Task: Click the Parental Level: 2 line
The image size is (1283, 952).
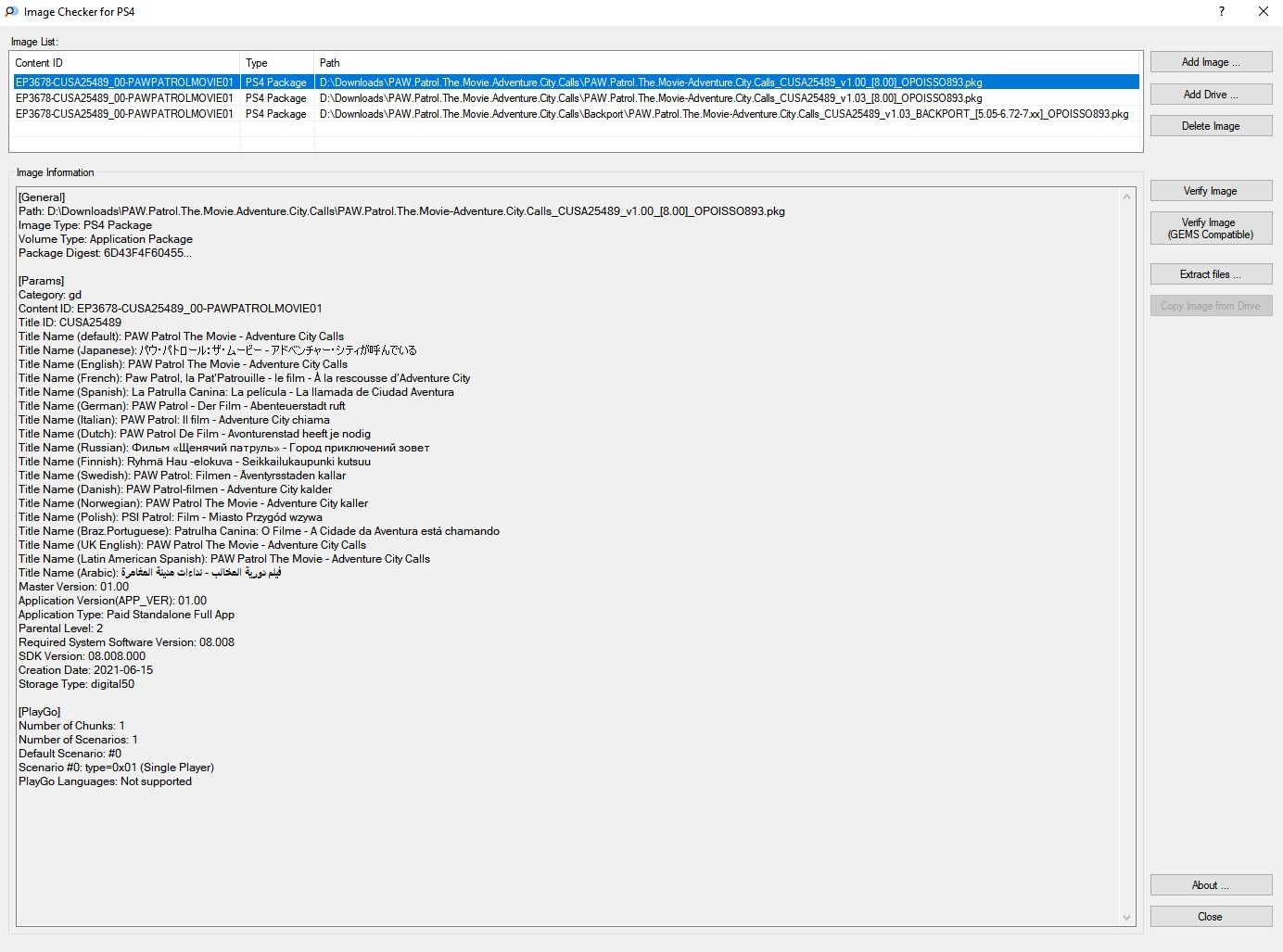Action: click(x=61, y=628)
